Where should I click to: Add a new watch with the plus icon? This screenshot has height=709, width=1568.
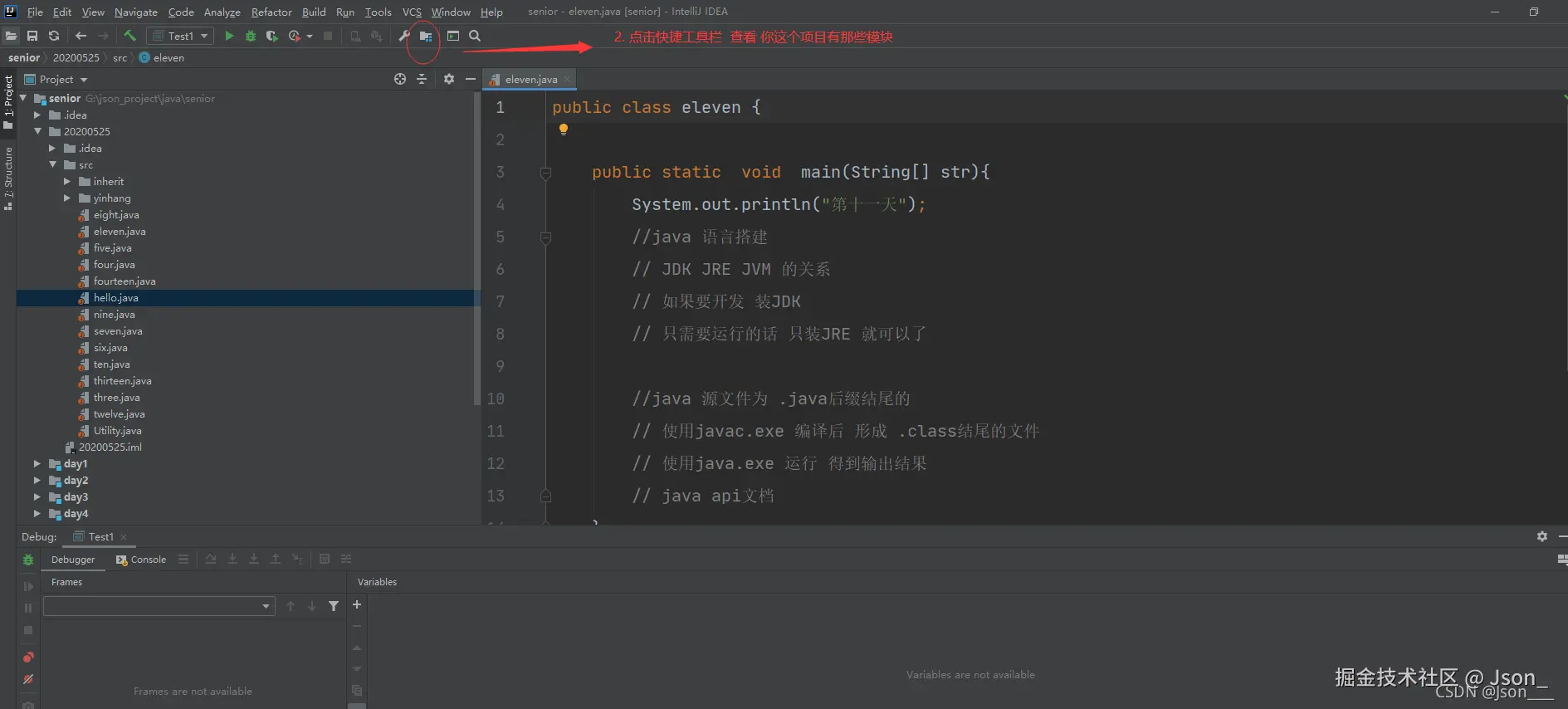(x=357, y=604)
